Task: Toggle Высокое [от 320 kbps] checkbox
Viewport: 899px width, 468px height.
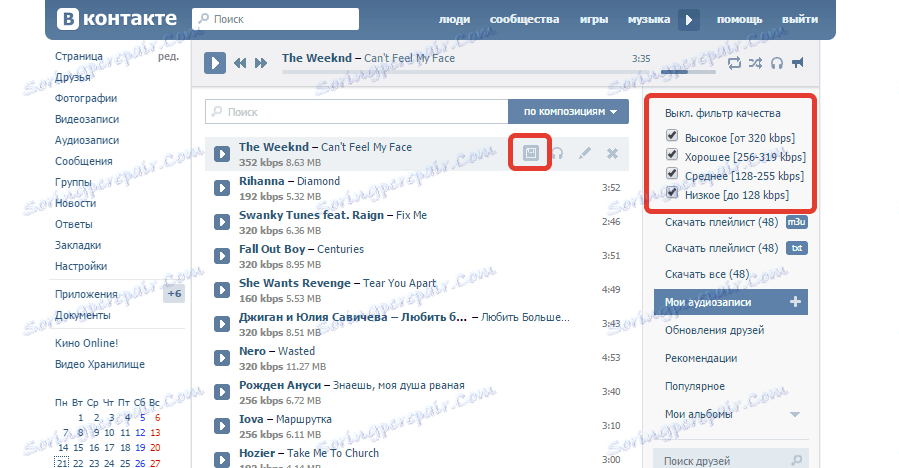Action: click(672, 135)
